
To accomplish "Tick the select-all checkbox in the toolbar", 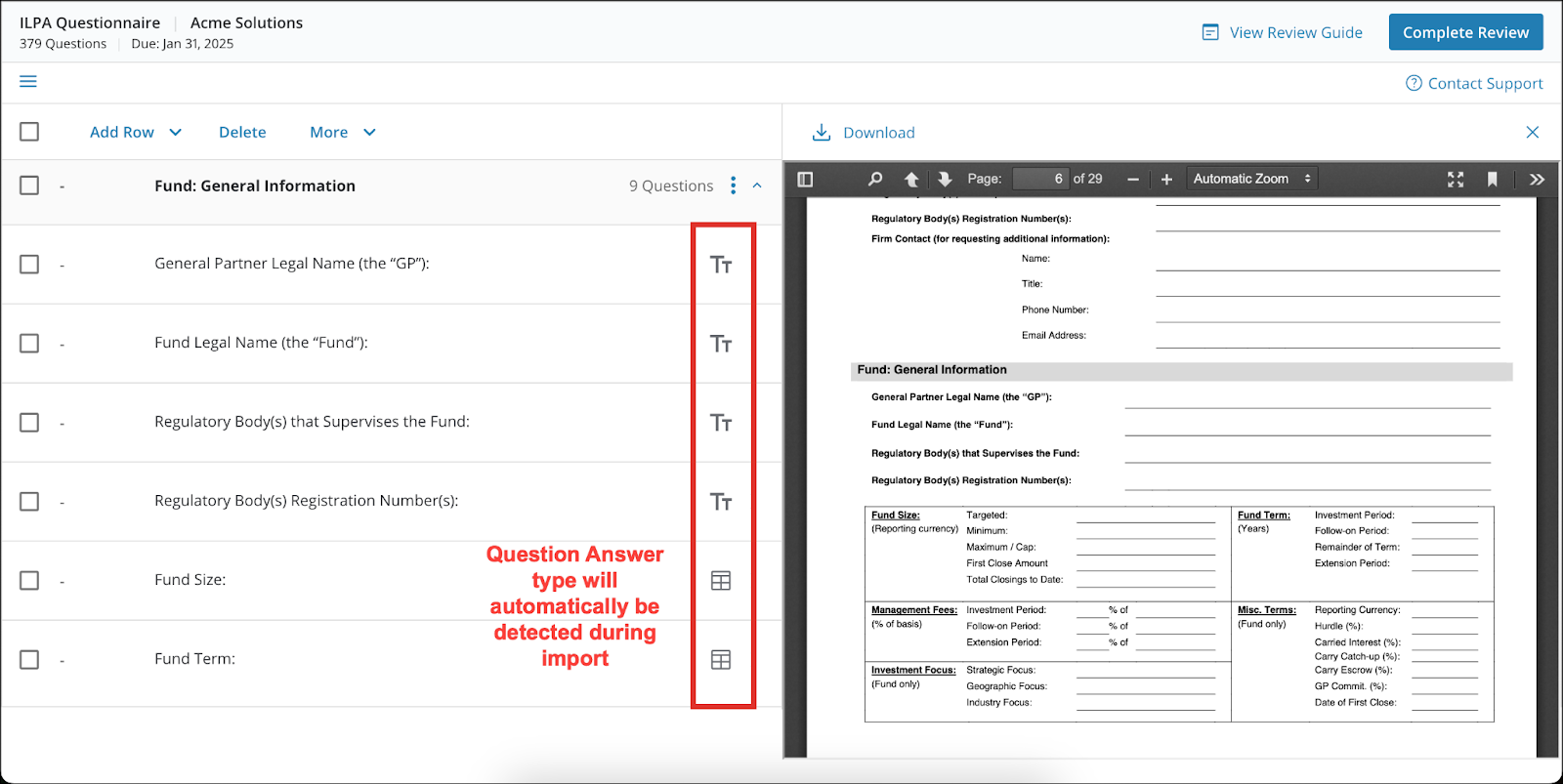I will [x=29, y=132].
